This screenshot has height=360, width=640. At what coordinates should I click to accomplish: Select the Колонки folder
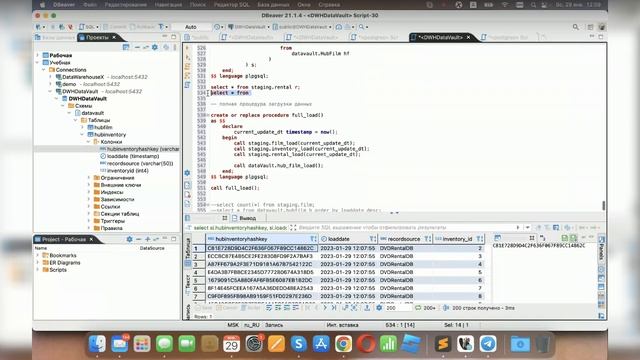[108, 142]
